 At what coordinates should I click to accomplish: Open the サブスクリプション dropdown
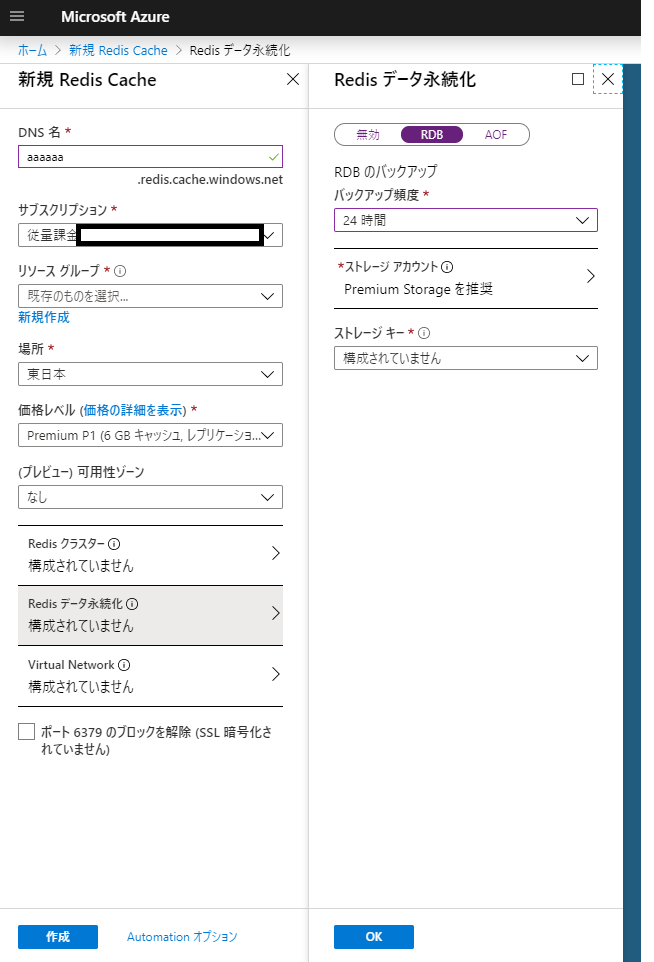point(150,235)
